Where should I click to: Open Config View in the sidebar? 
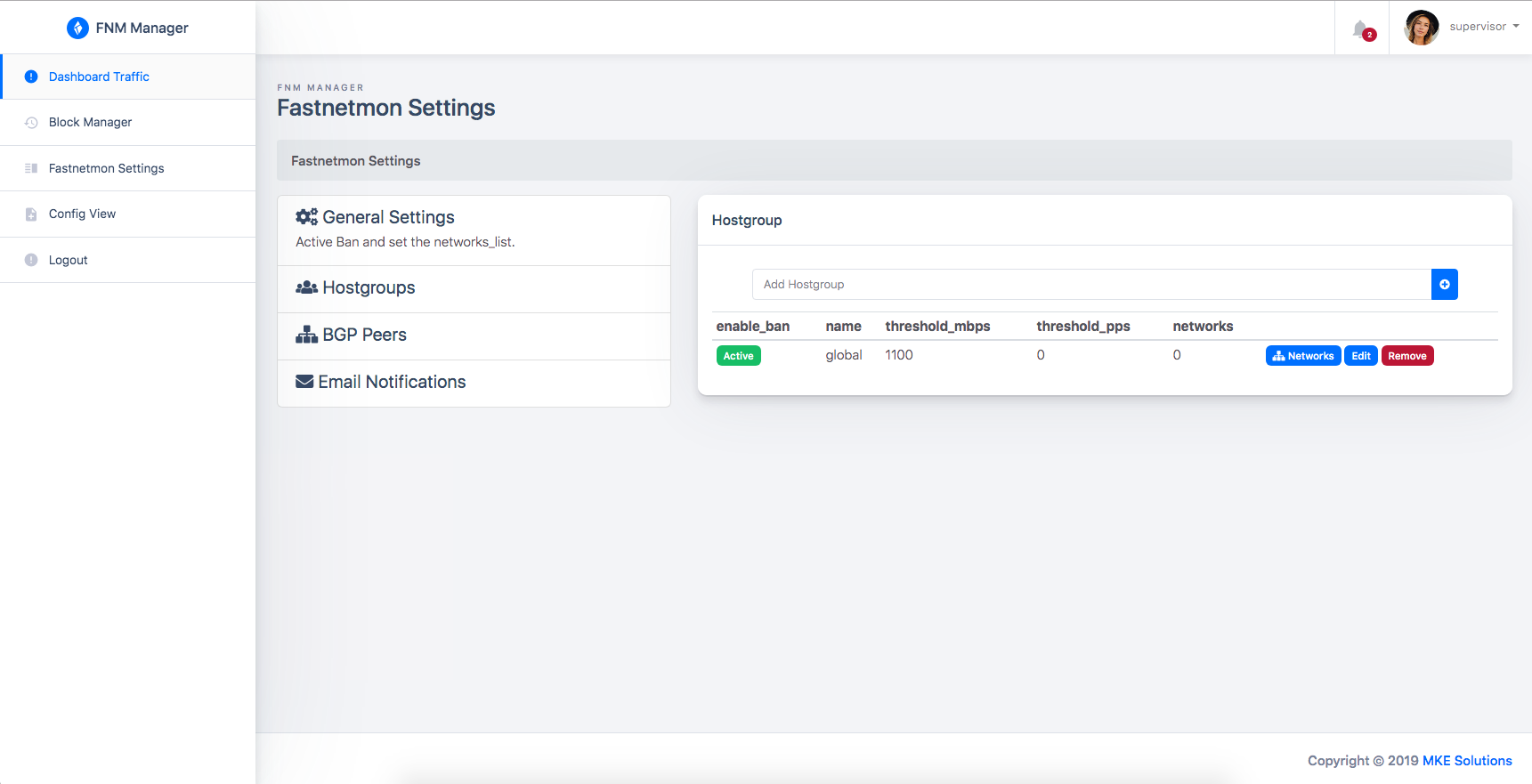coord(128,214)
